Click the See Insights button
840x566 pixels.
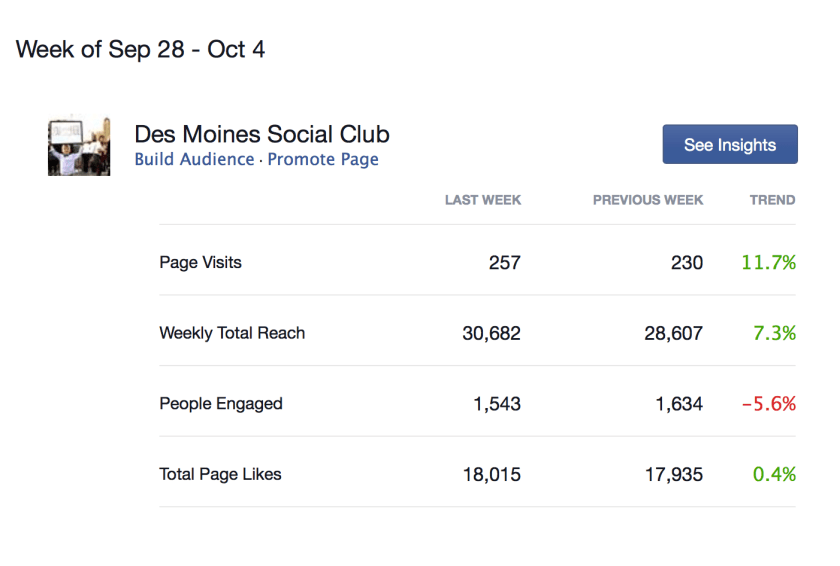tap(730, 145)
